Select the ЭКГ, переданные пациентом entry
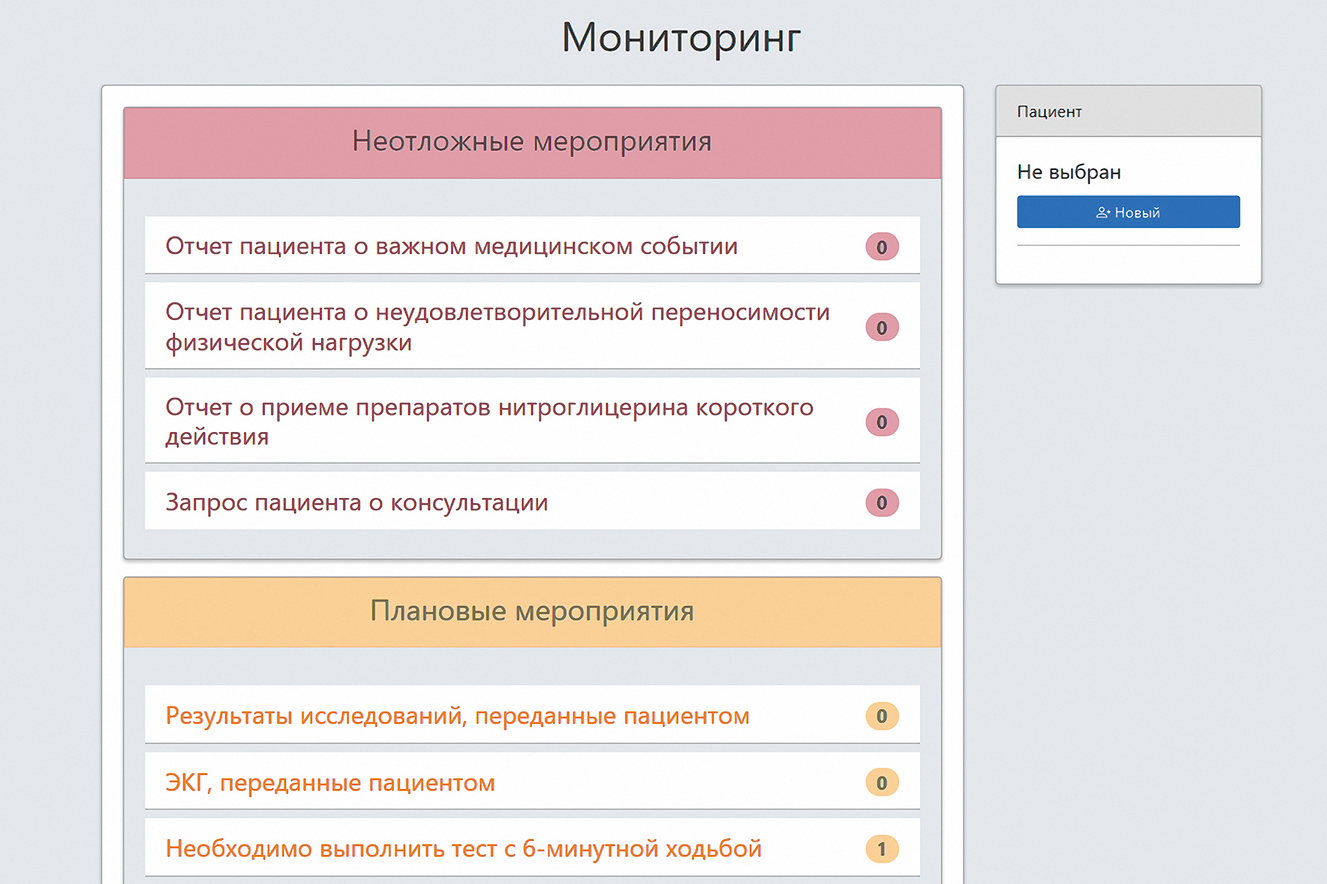The image size is (1327, 884). coord(330,782)
